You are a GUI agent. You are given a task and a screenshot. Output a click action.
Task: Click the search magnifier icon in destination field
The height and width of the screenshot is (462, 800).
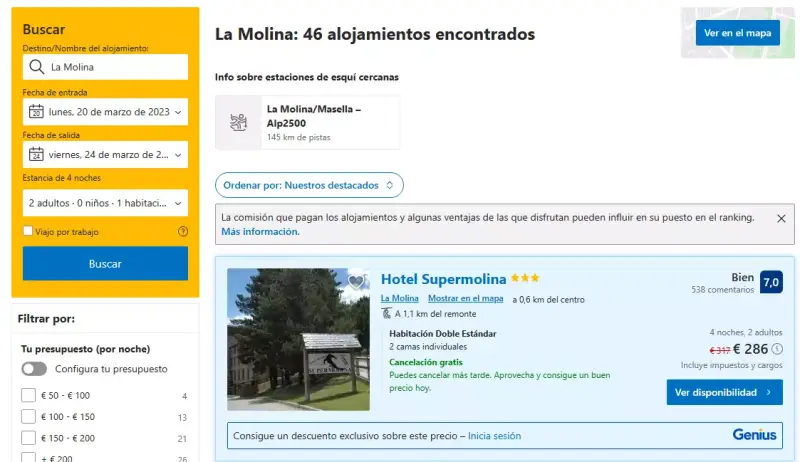coord(36,67)
